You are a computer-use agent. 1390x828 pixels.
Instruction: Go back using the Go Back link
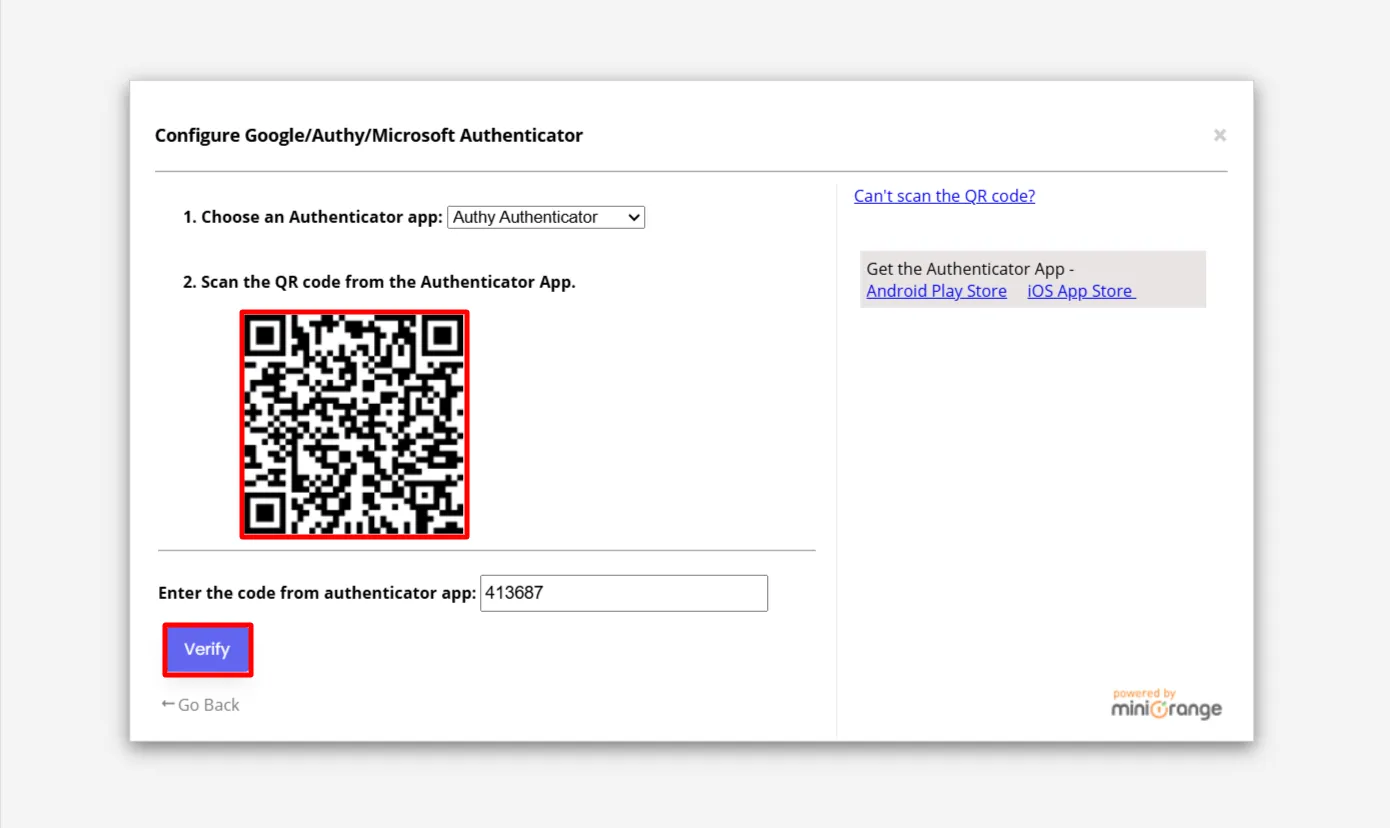209,704
